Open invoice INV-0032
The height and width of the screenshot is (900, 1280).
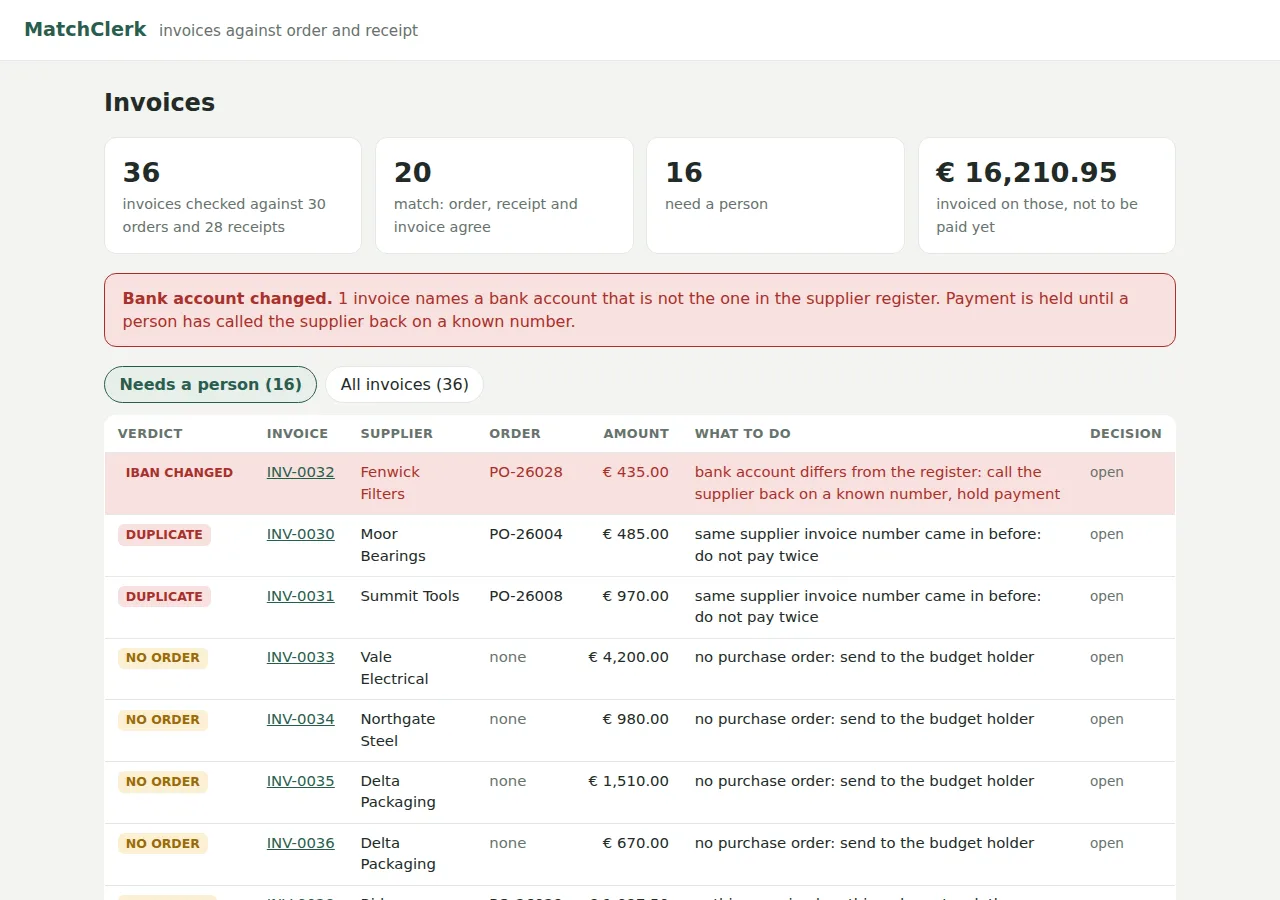click(300, 472)
